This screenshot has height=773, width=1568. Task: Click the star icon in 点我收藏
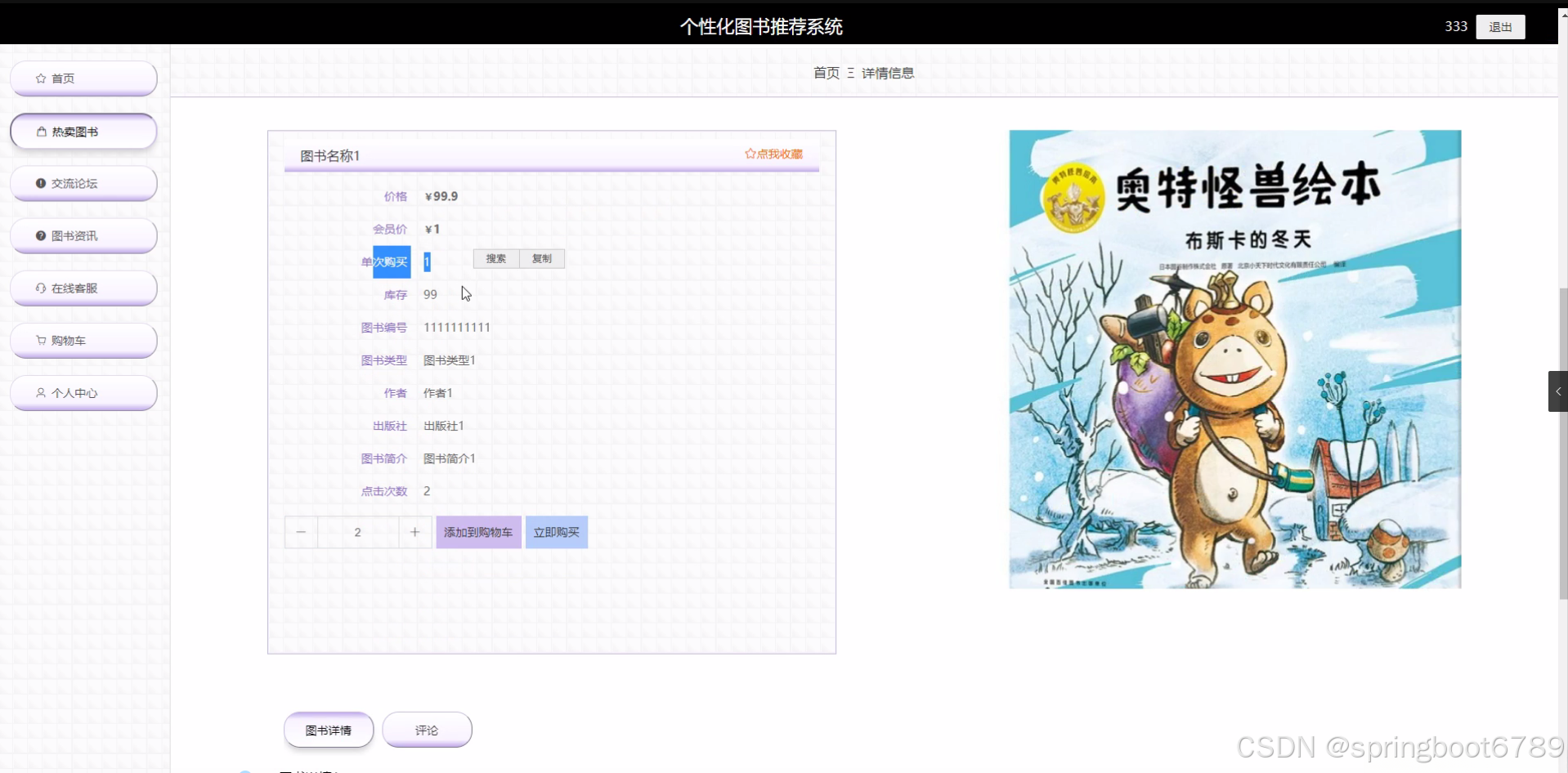(x=750, y=154)
